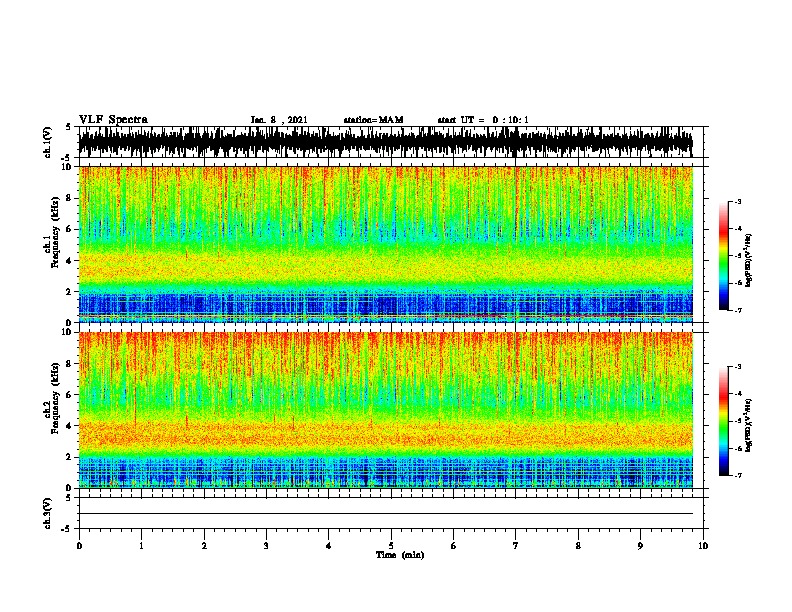Click the "-5" tick on ch.1 colorbar
Screen dimensions: 792x612
737,256
